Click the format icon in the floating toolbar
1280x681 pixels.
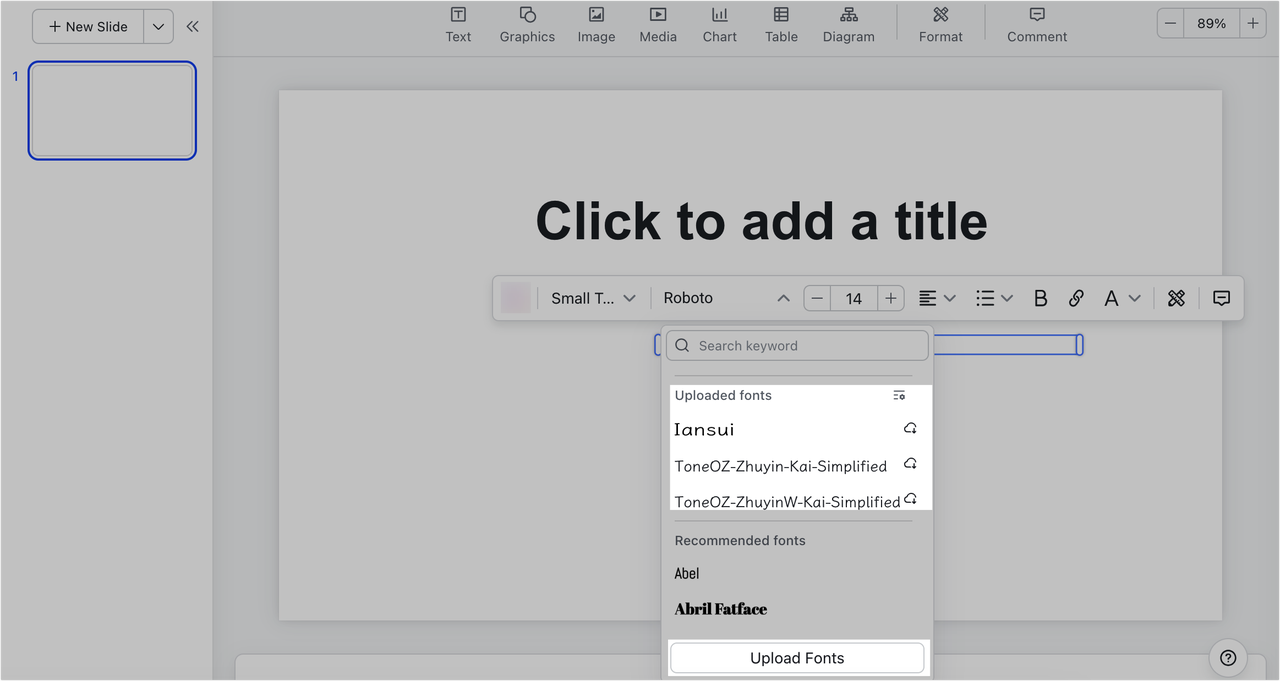[x=1176, y=298]
